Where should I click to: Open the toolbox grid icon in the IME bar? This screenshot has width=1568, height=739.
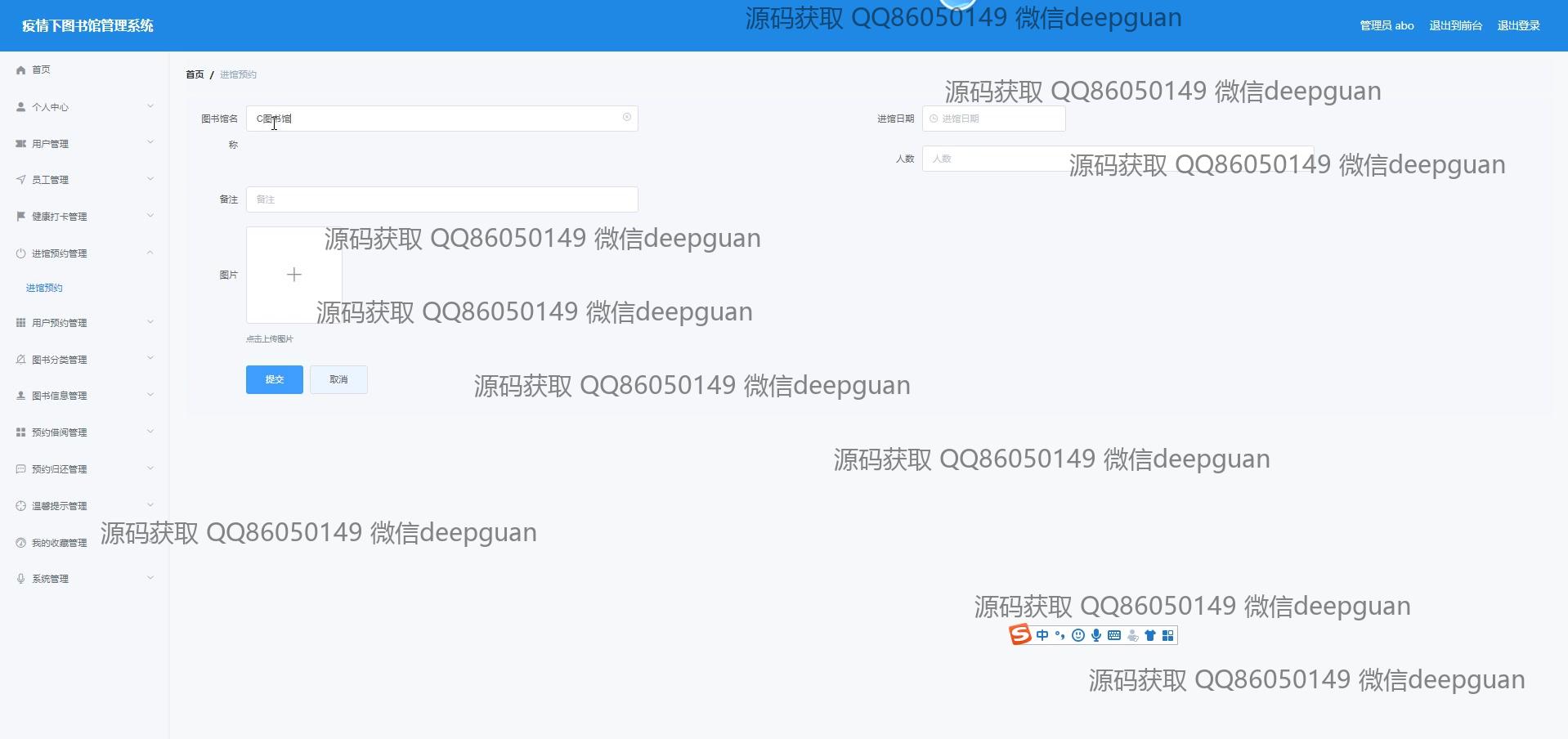[x=1168, y=635]
